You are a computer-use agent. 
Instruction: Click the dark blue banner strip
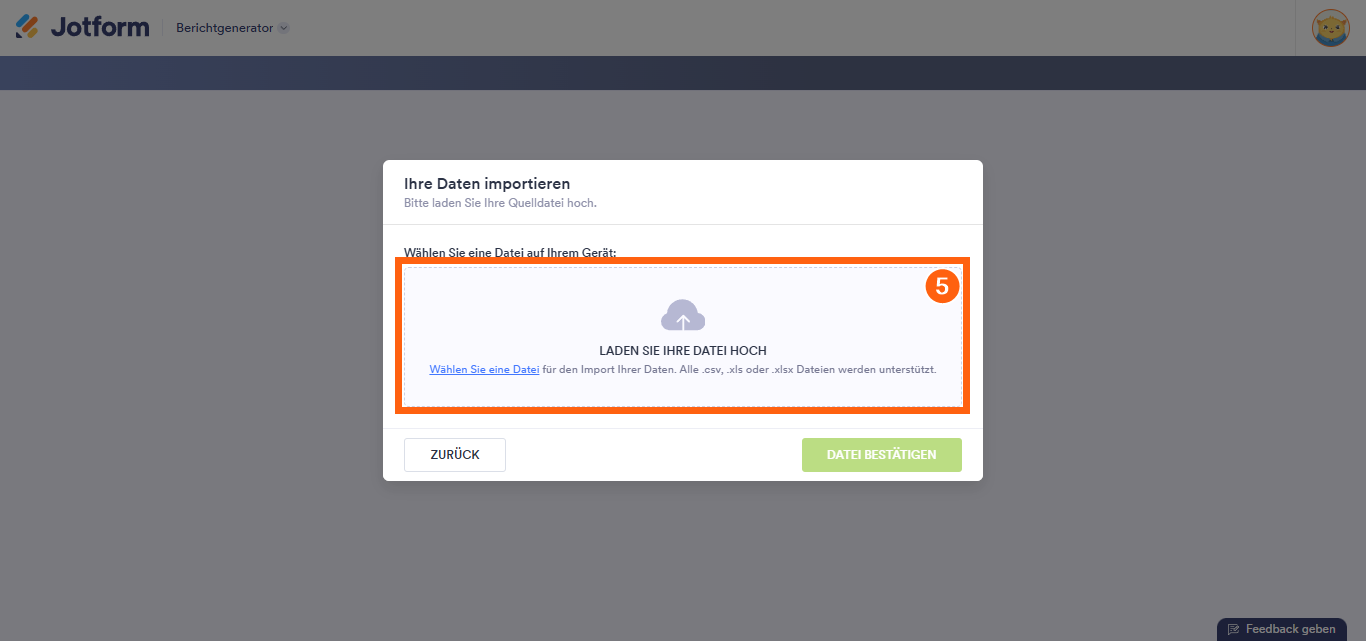(x=683, y=73)
